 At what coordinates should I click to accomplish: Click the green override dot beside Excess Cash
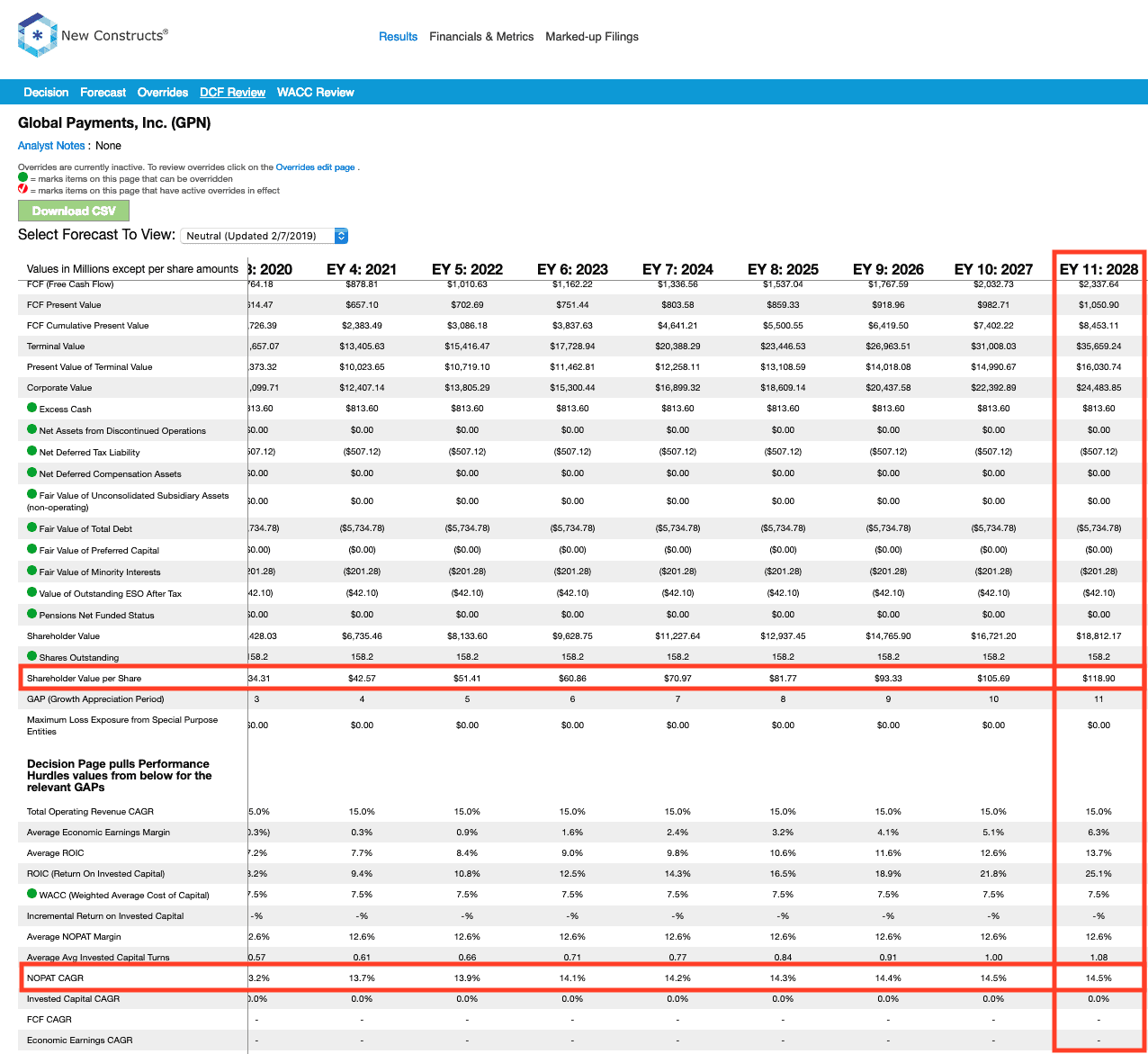coord(31,408)
